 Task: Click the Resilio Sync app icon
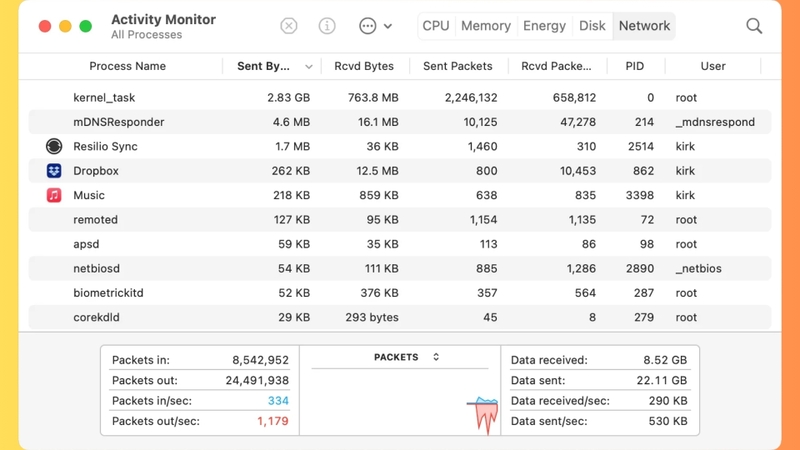54,146
